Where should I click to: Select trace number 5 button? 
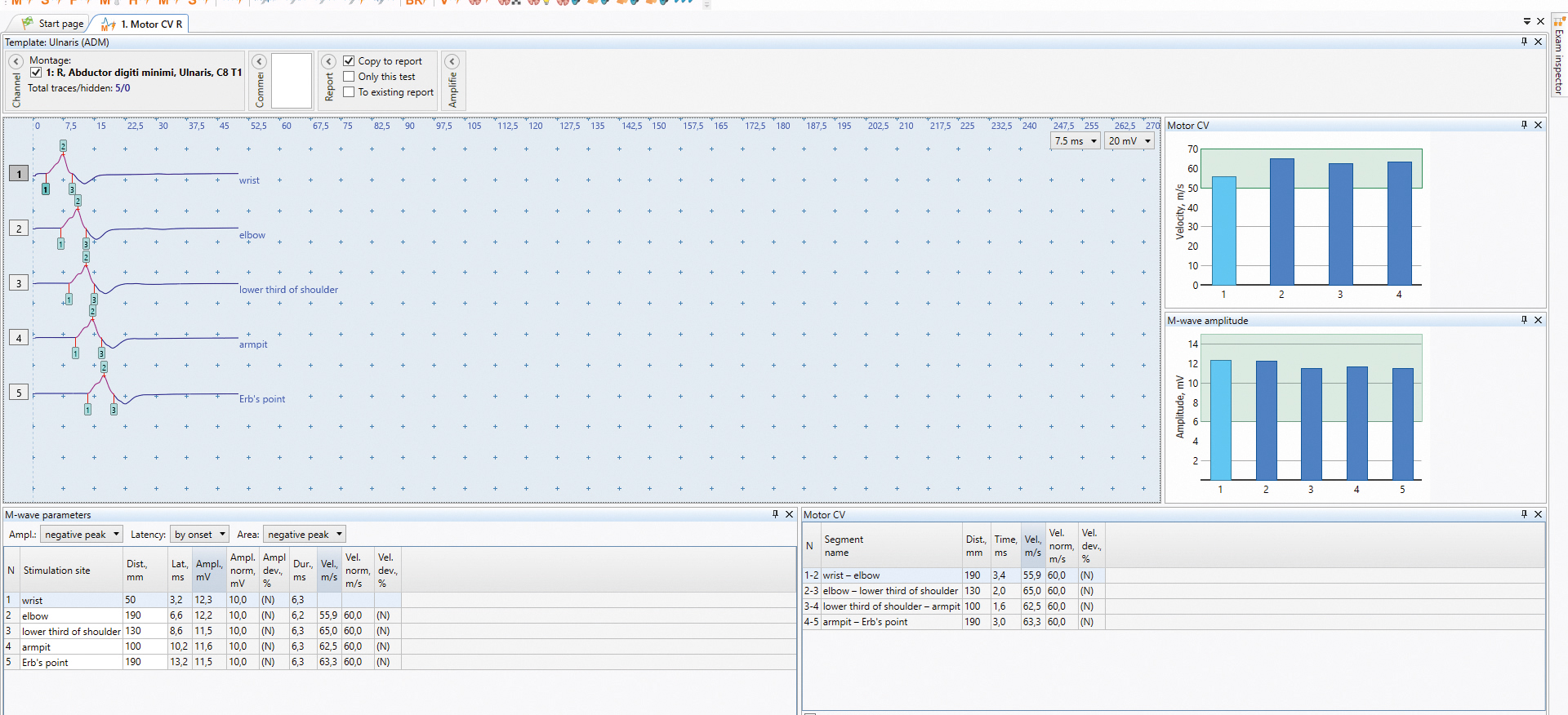point(19,393)
